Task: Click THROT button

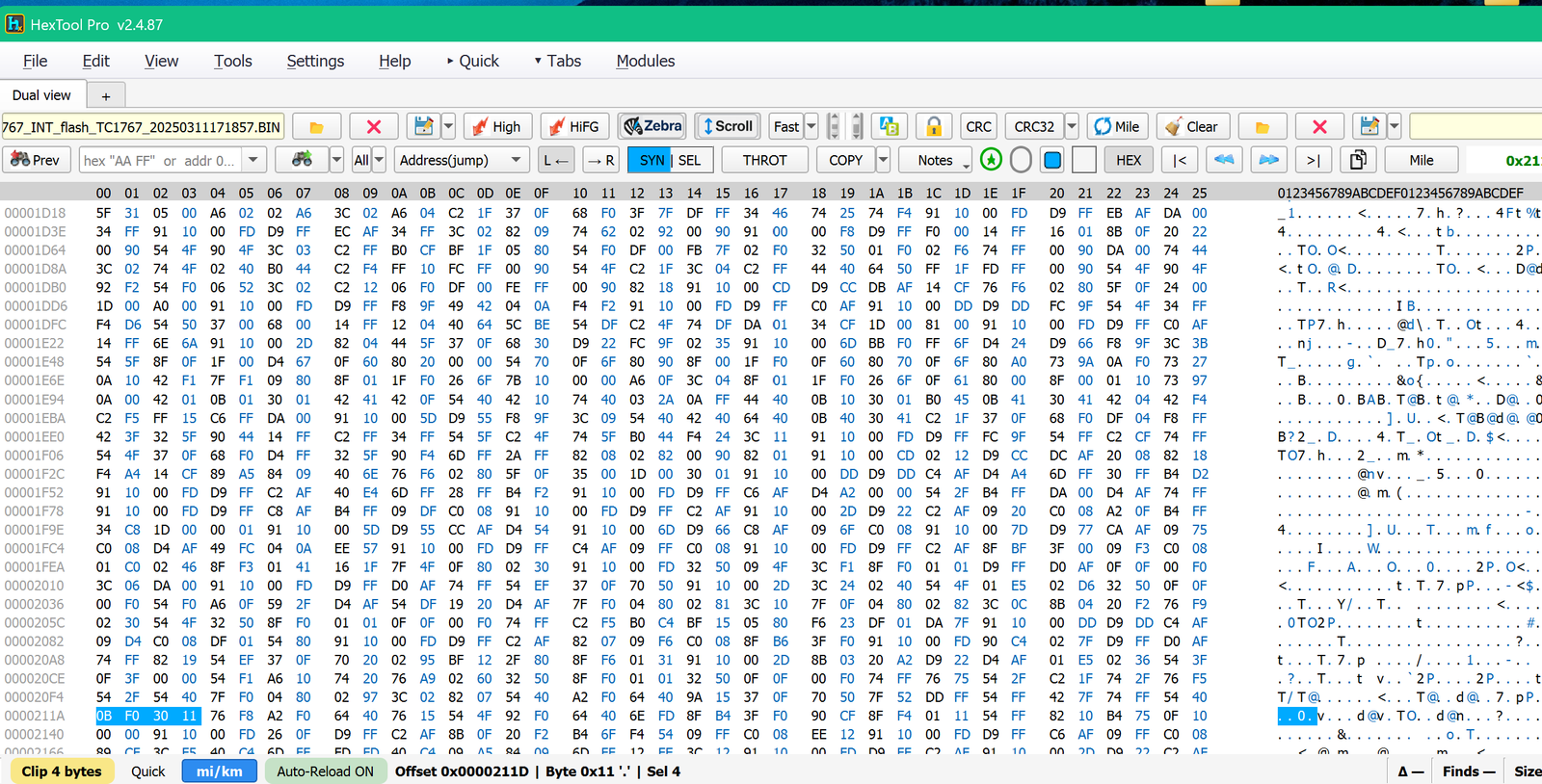Action: 764,160
